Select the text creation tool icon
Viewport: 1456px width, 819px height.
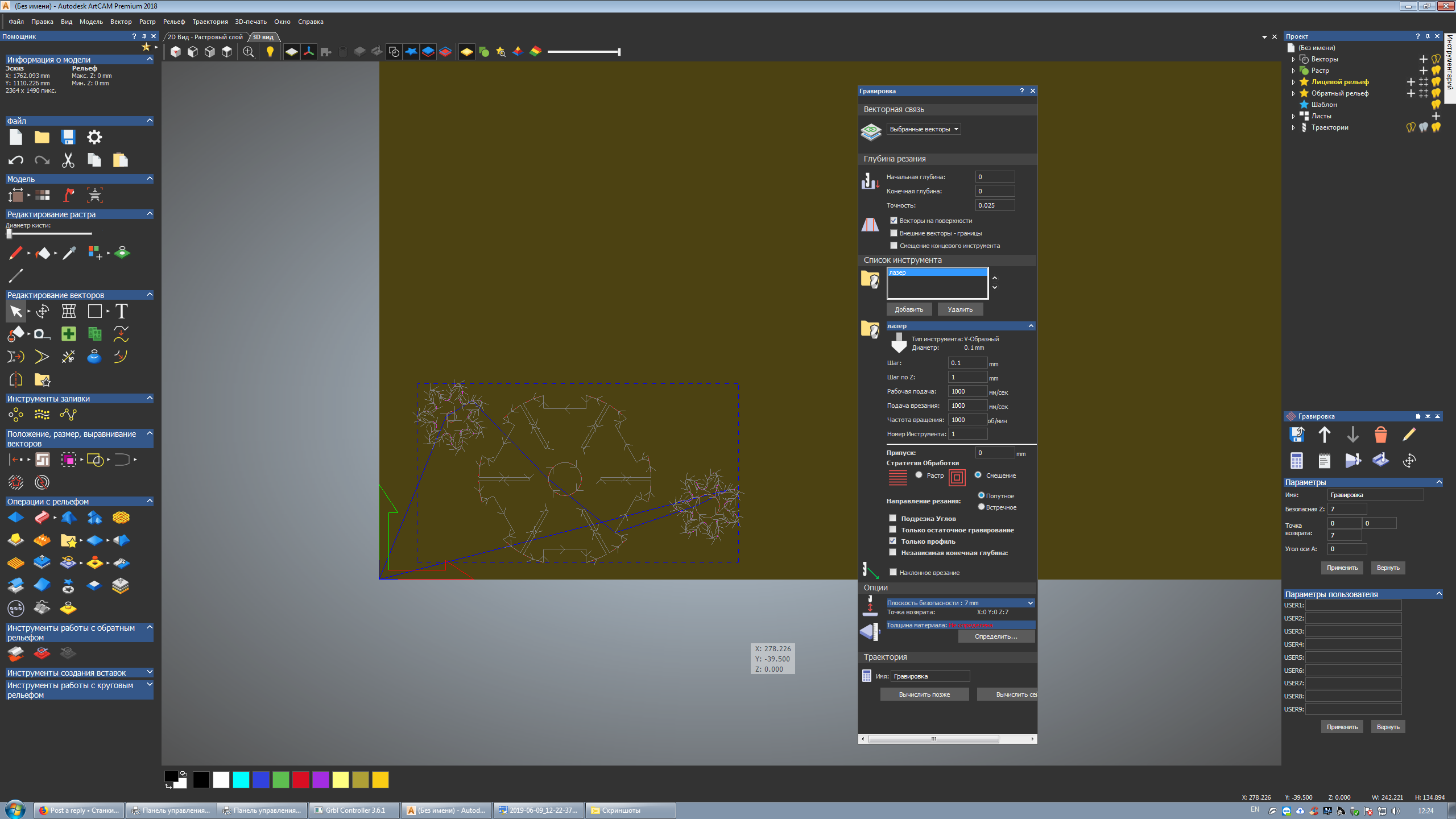point(121,311)
